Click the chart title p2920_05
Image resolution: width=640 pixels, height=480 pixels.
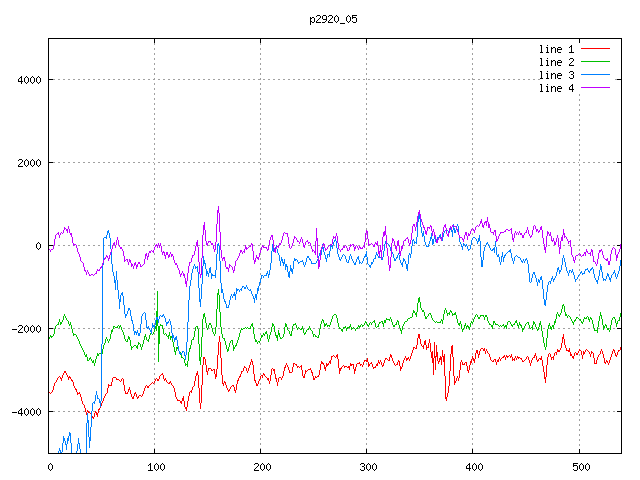point(334,19)
